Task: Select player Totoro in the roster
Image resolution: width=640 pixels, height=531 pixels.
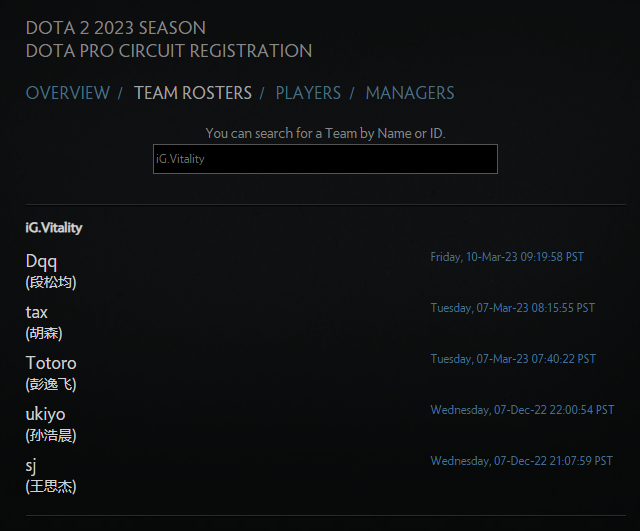Action: pos(51,363)
